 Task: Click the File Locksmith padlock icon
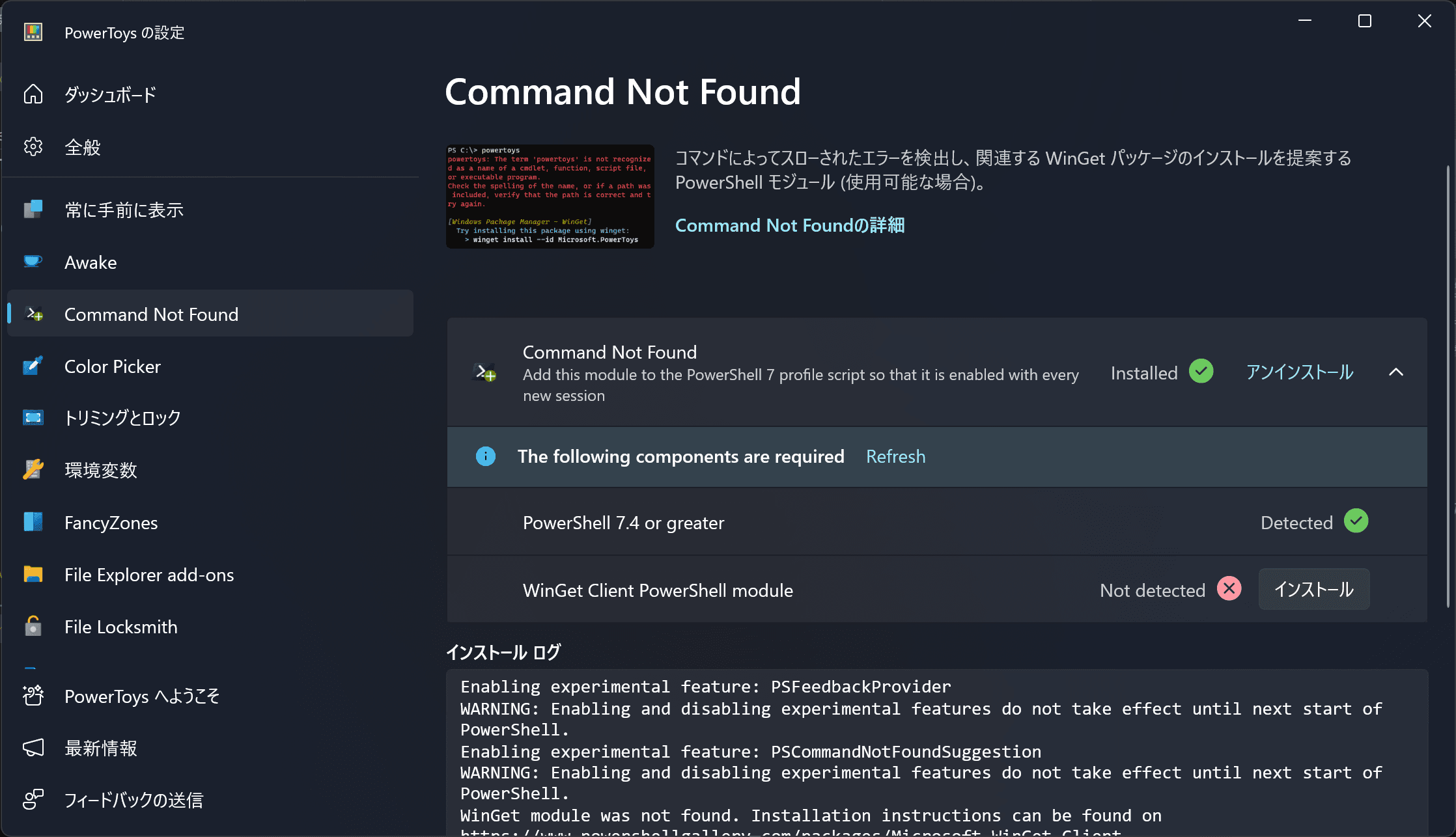coord(33,626)
